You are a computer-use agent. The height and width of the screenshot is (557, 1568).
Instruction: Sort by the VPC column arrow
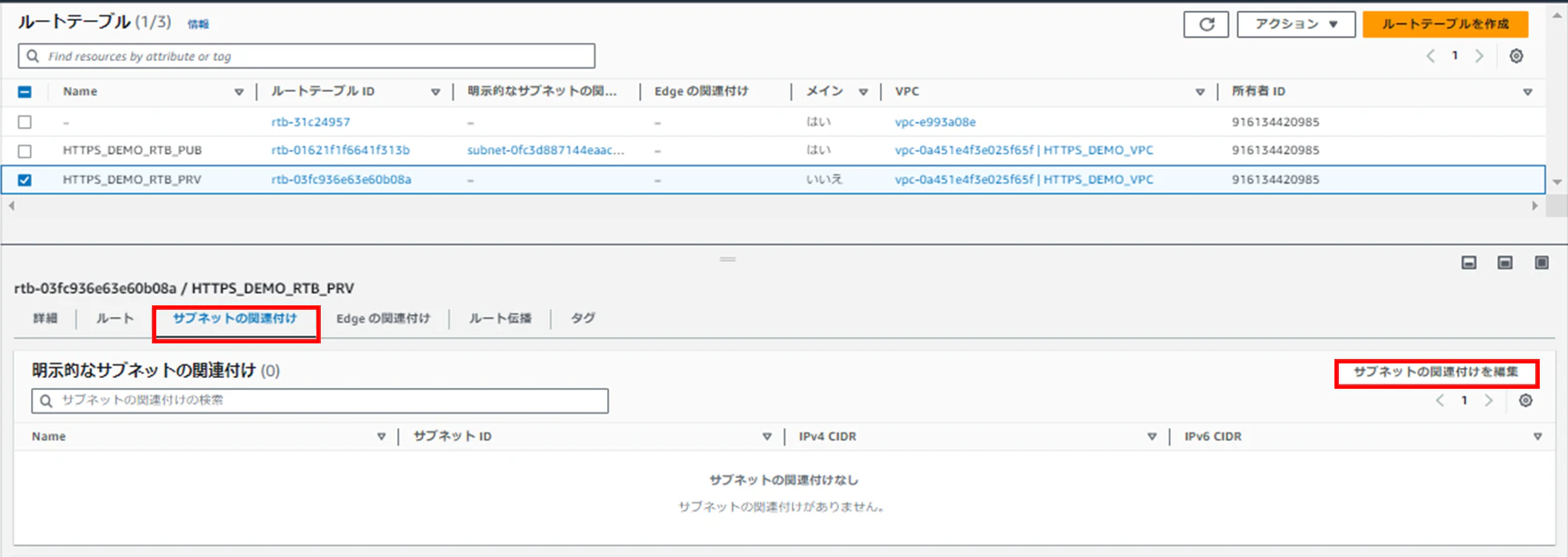pos(1200,92)
